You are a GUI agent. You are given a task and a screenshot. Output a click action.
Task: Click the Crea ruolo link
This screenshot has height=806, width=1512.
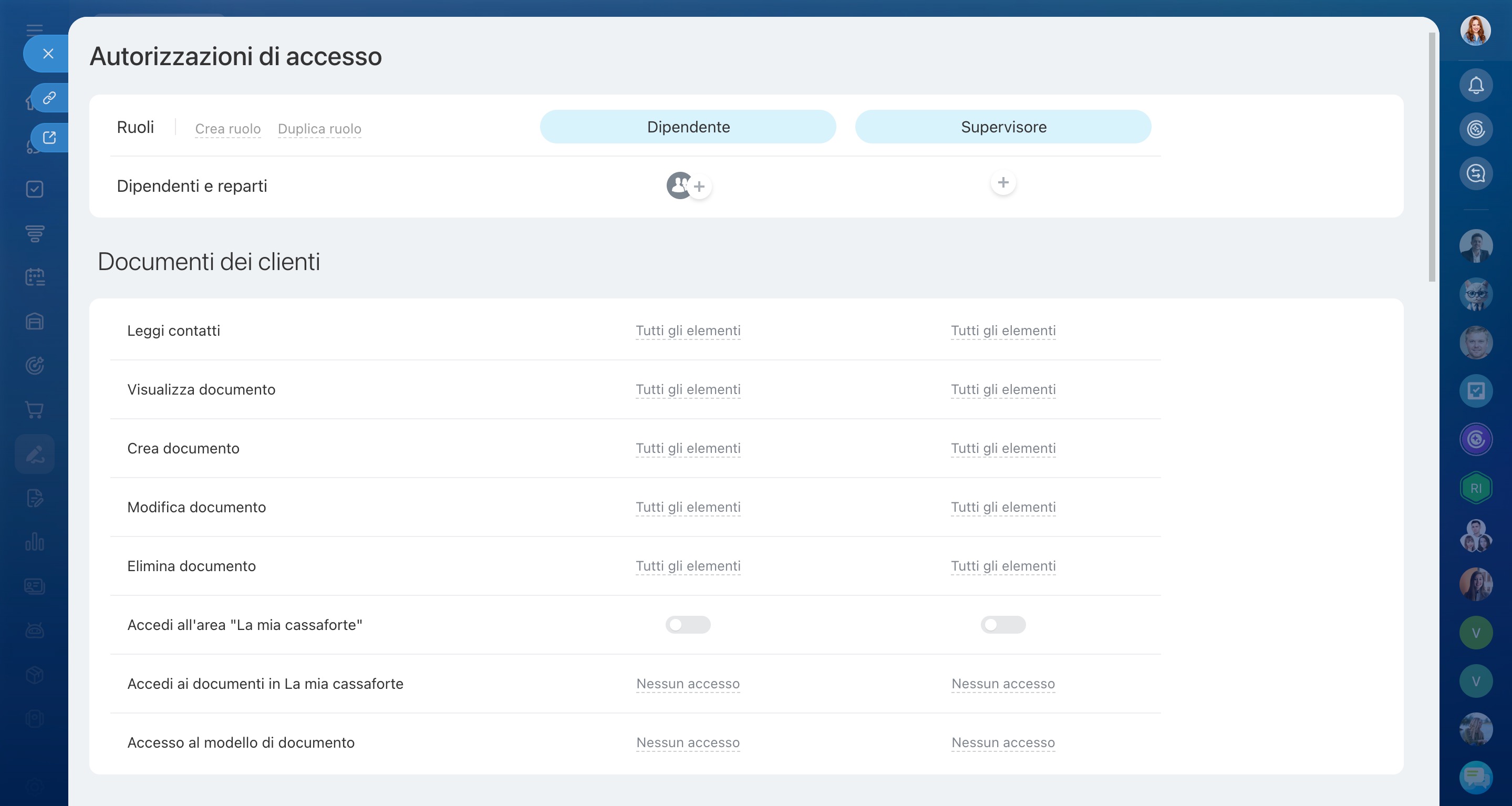(x=227, y=129)
